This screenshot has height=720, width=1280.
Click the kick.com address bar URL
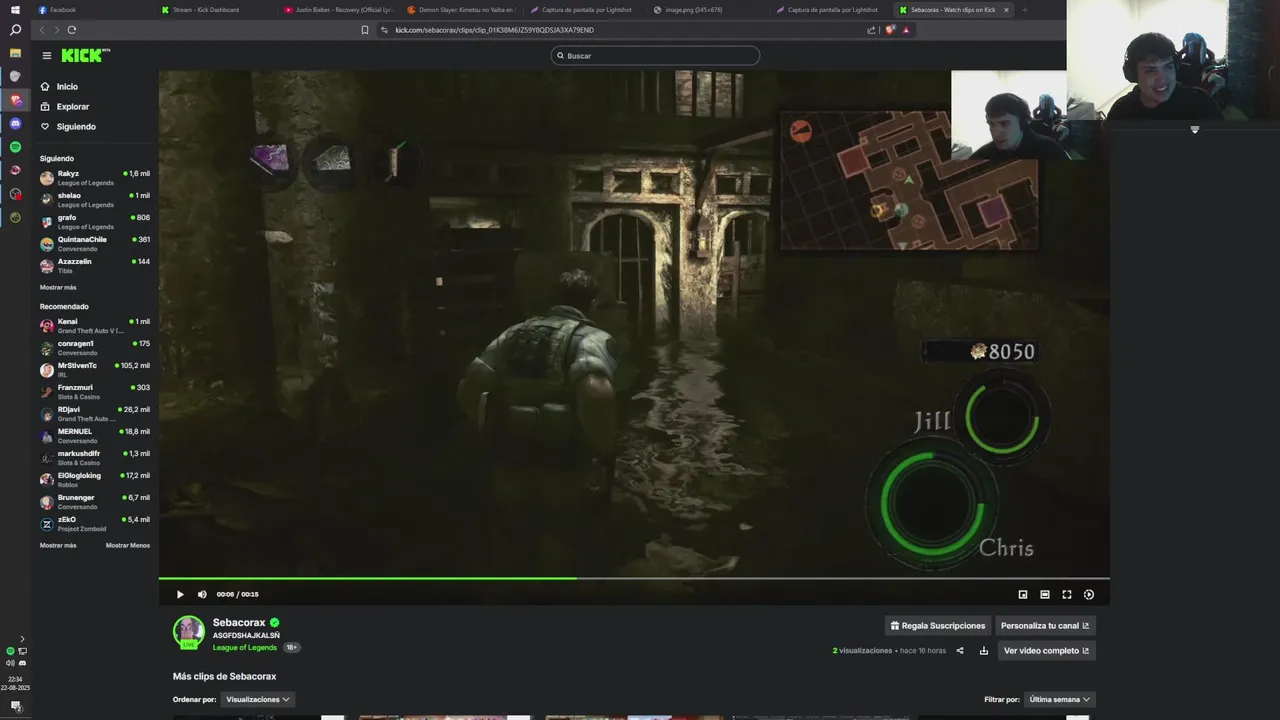(494, 30)
